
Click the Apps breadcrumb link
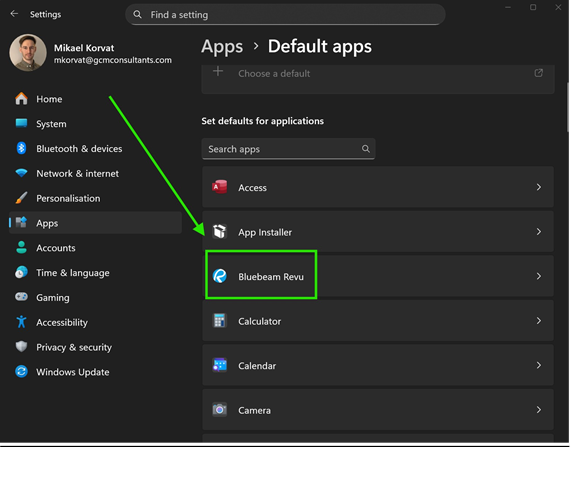(x=222, y=47)
